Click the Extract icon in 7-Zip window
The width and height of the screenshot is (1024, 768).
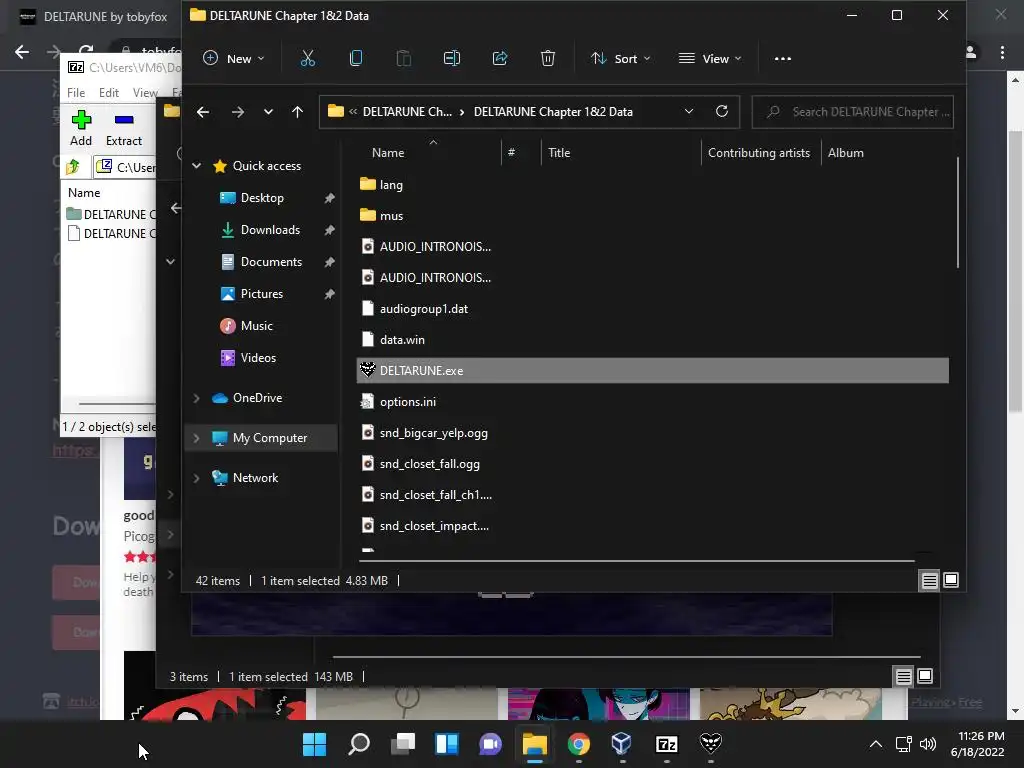click(124, 120)
